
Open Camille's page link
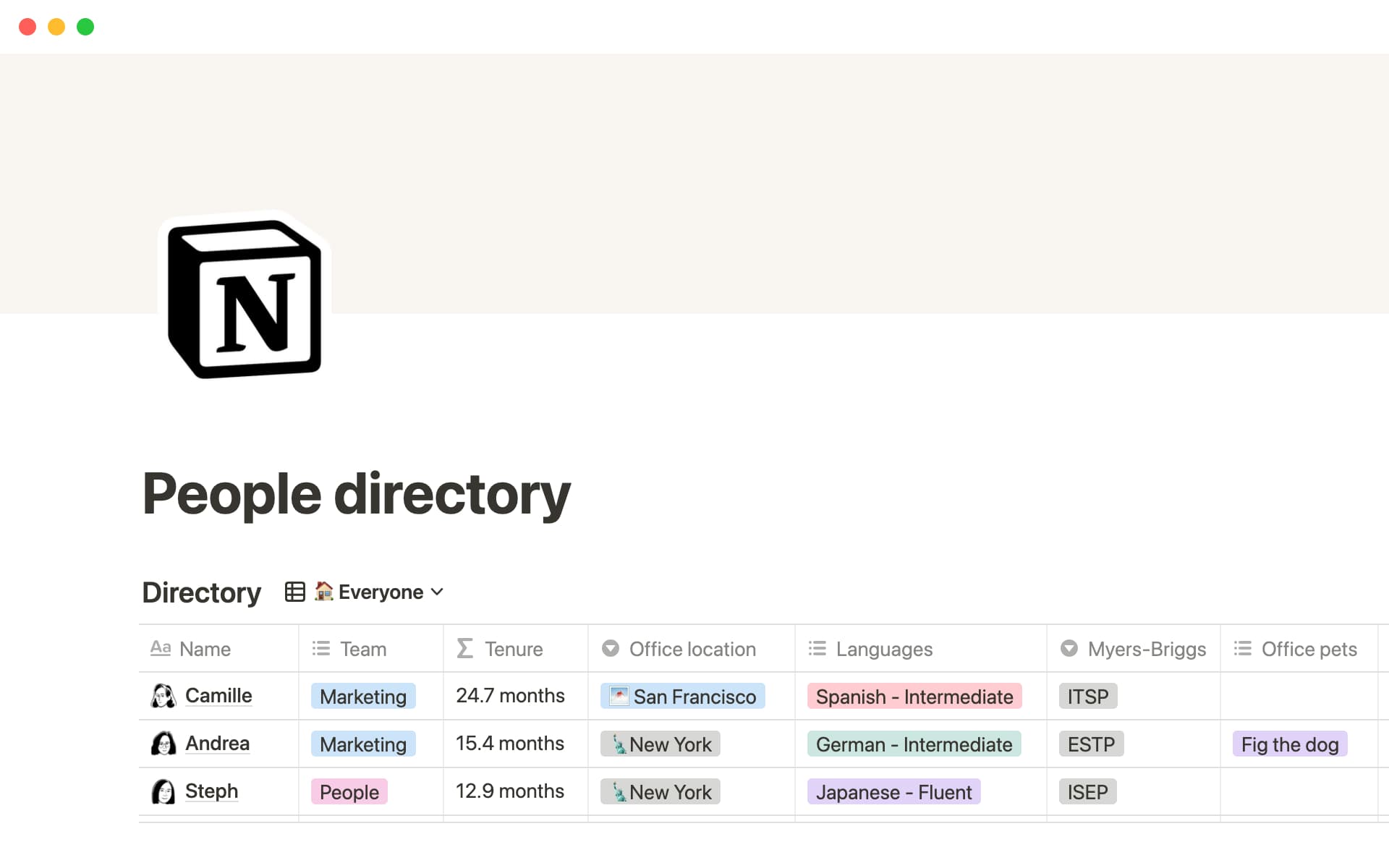[218, 696]
